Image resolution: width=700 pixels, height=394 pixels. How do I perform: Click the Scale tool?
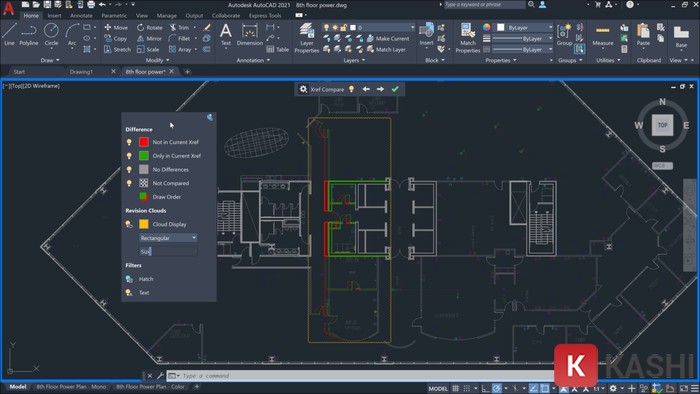(x=148, y=50)
